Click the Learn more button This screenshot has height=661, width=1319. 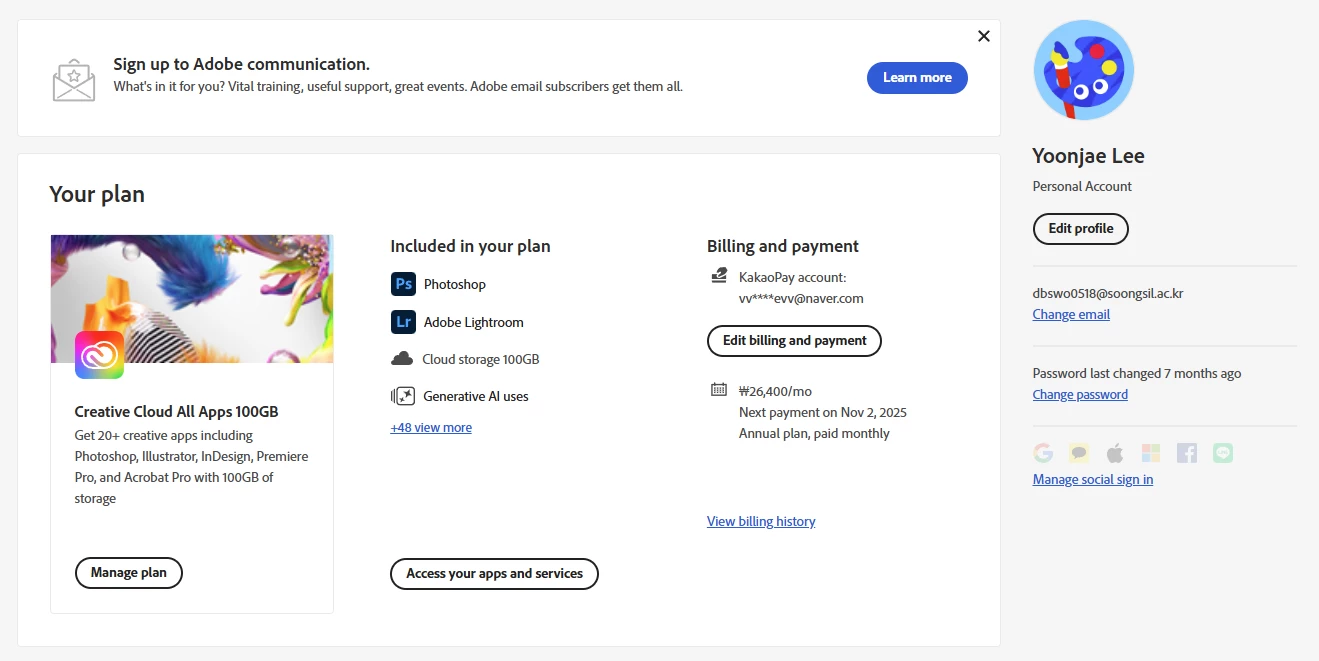point(917,78)
